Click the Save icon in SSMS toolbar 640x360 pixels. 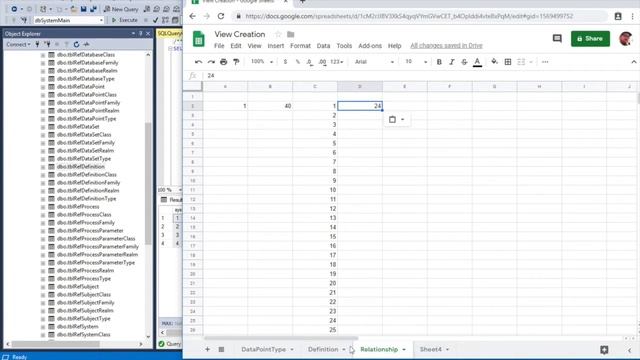click(x=84, y=9)
